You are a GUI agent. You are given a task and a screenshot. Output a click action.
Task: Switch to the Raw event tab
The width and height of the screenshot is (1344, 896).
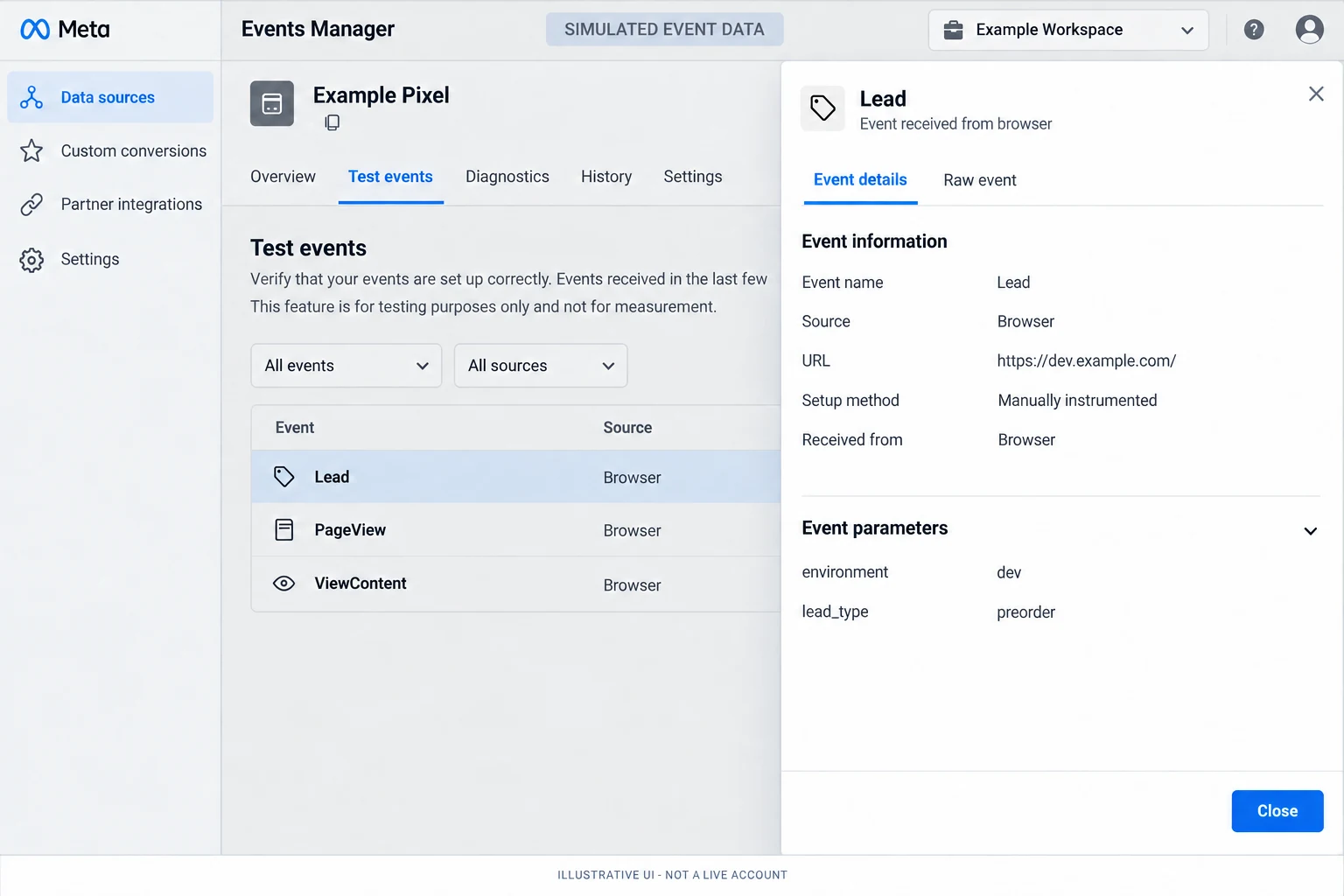(980, 180)
